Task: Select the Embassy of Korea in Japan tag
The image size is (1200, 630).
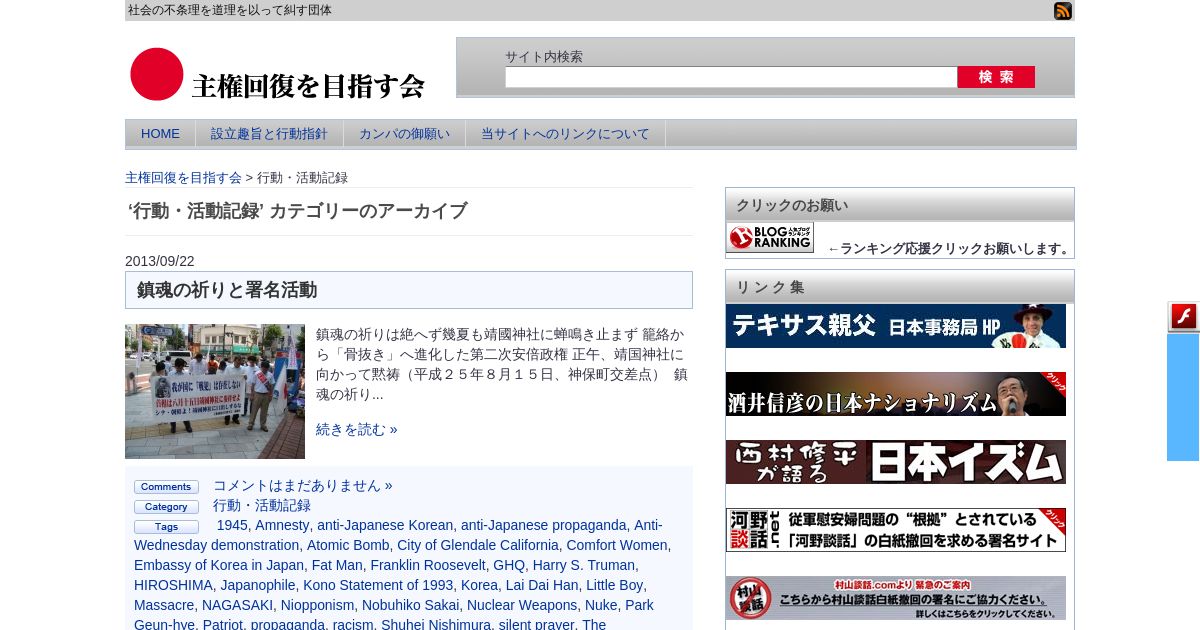Action: point(219,565)
